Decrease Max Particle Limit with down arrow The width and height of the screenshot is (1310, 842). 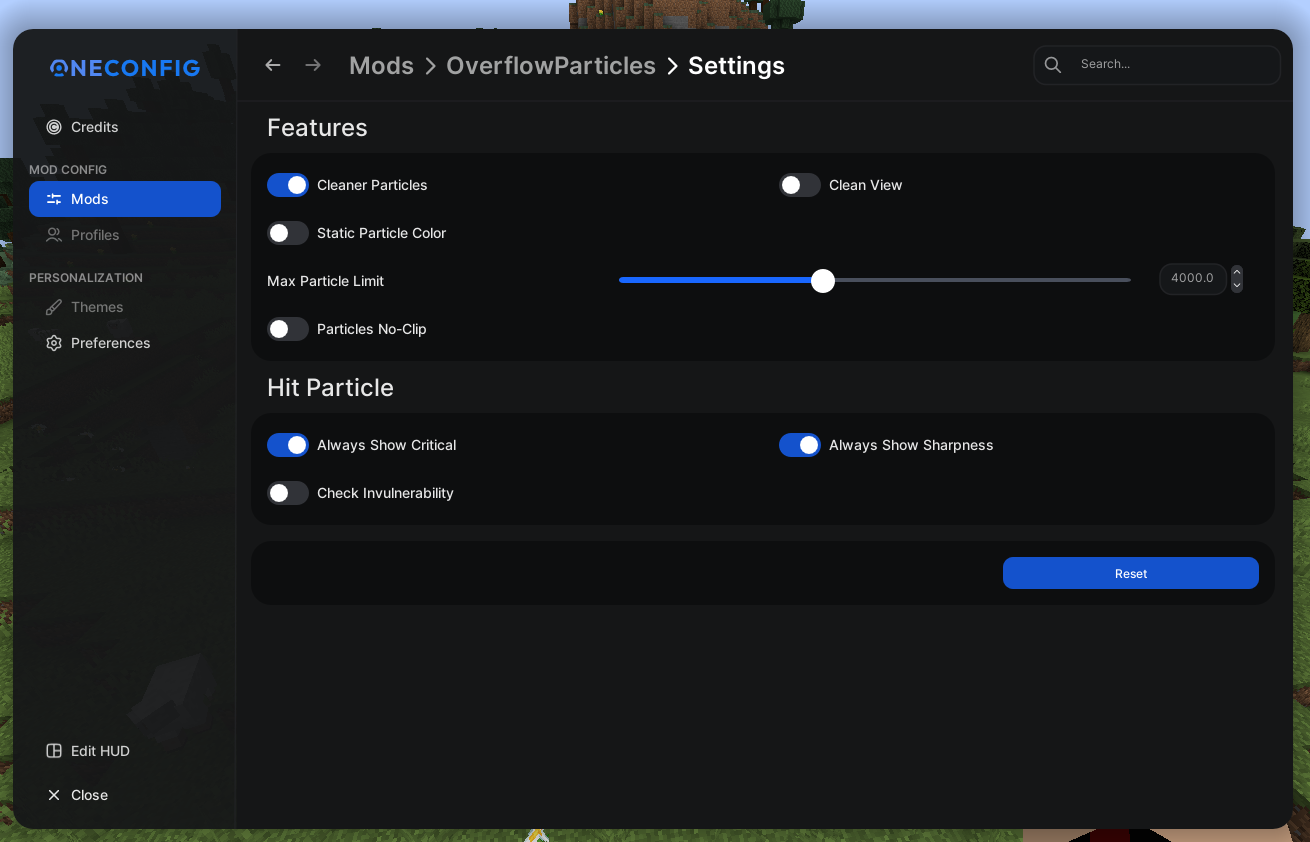tap(1237, 286)
